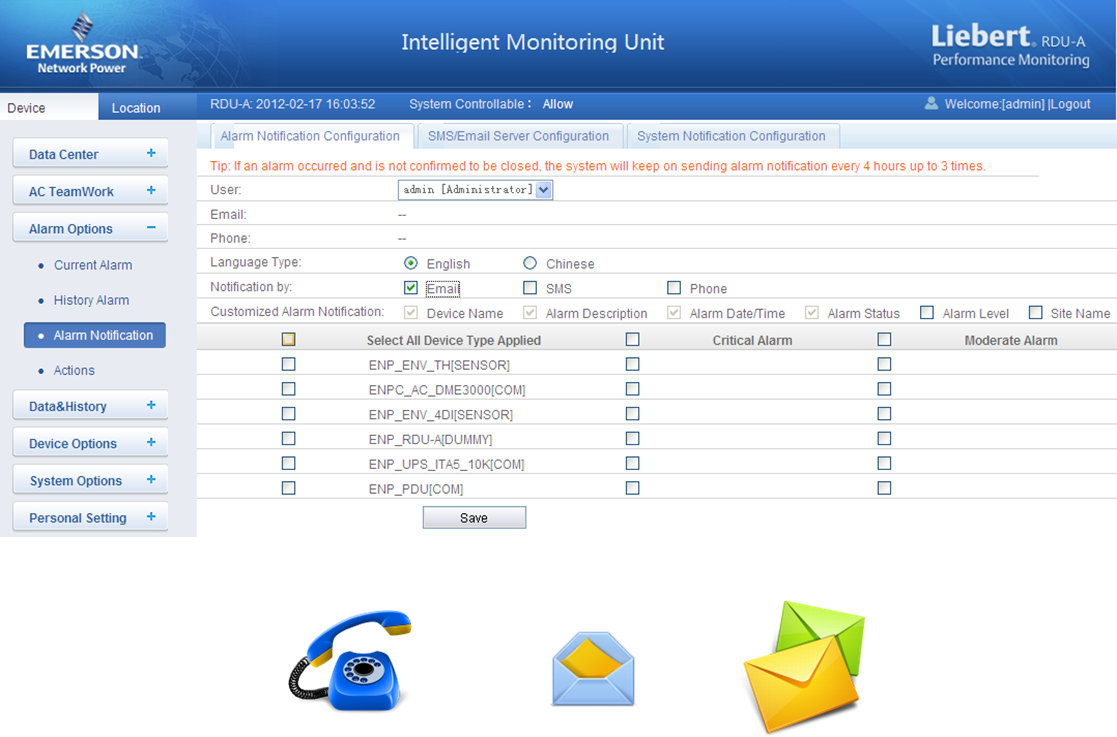Uncheck the Email notification checkbox
Image resolution: width=1117 pixels, height=737 pixels.
tap(411, 288)
